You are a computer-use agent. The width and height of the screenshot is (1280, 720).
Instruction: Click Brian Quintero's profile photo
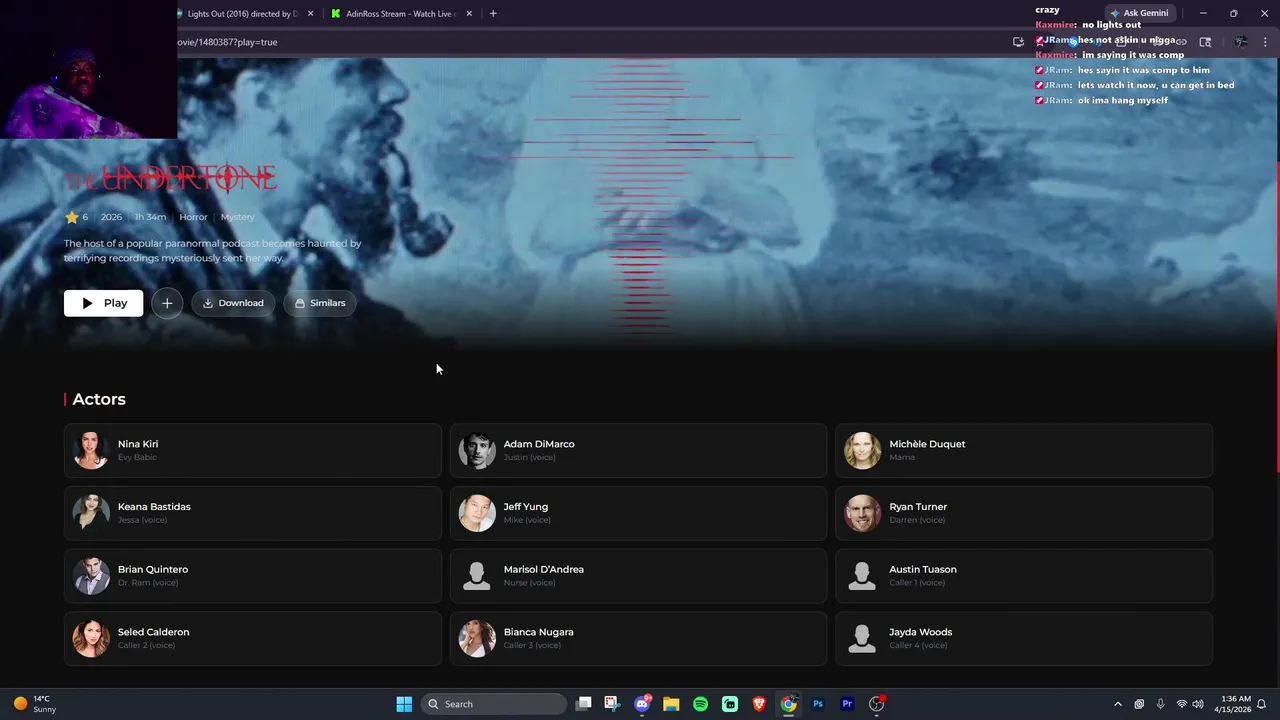tap(91, 576)
